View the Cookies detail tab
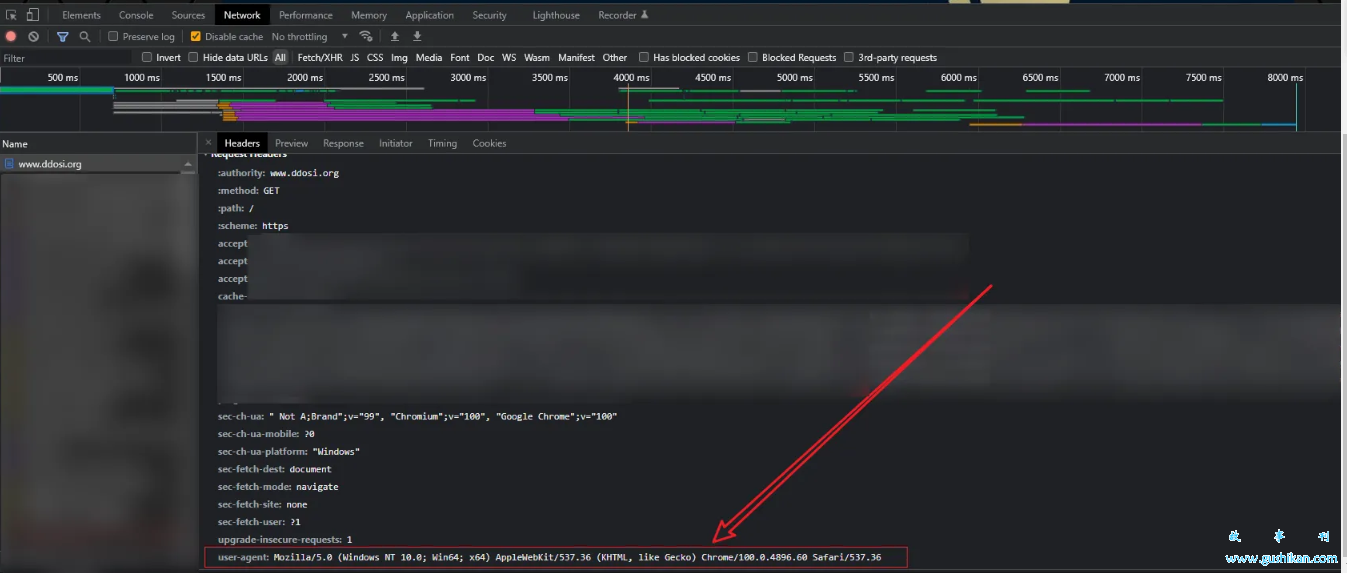Screen dimensions: 1347x573 click(489, 143)
